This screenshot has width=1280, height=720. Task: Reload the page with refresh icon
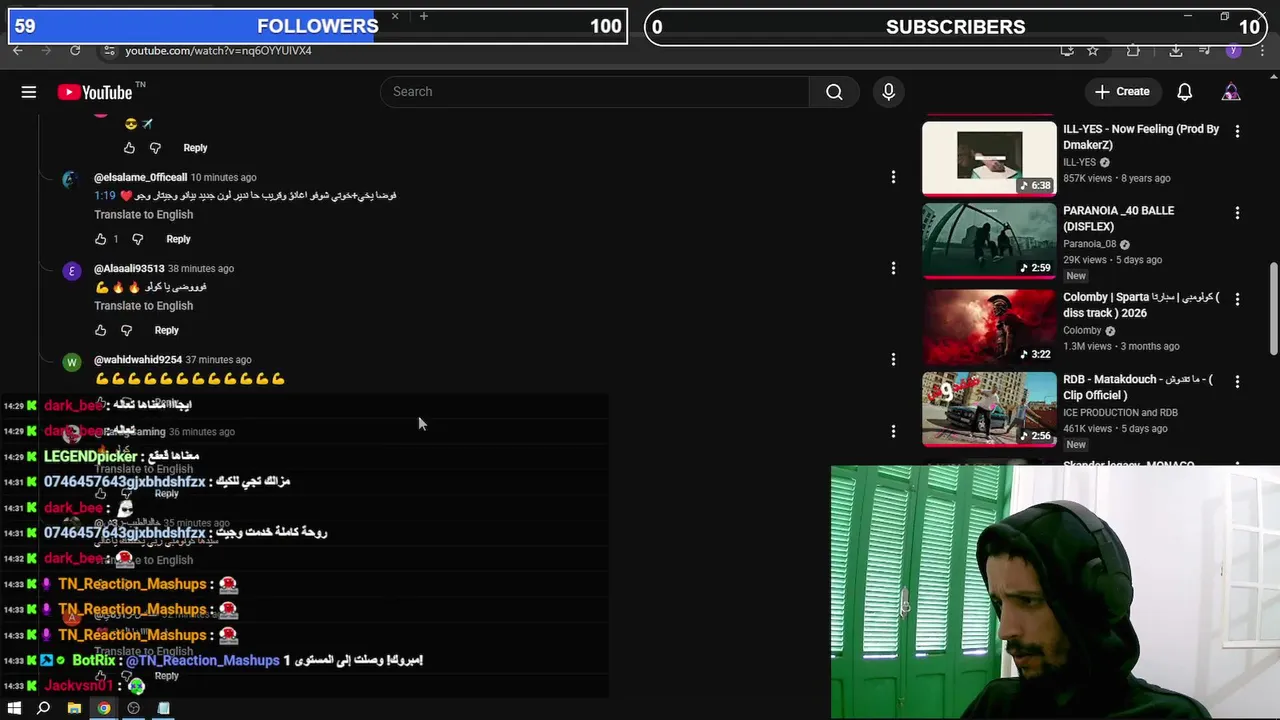tap(75, 50)
